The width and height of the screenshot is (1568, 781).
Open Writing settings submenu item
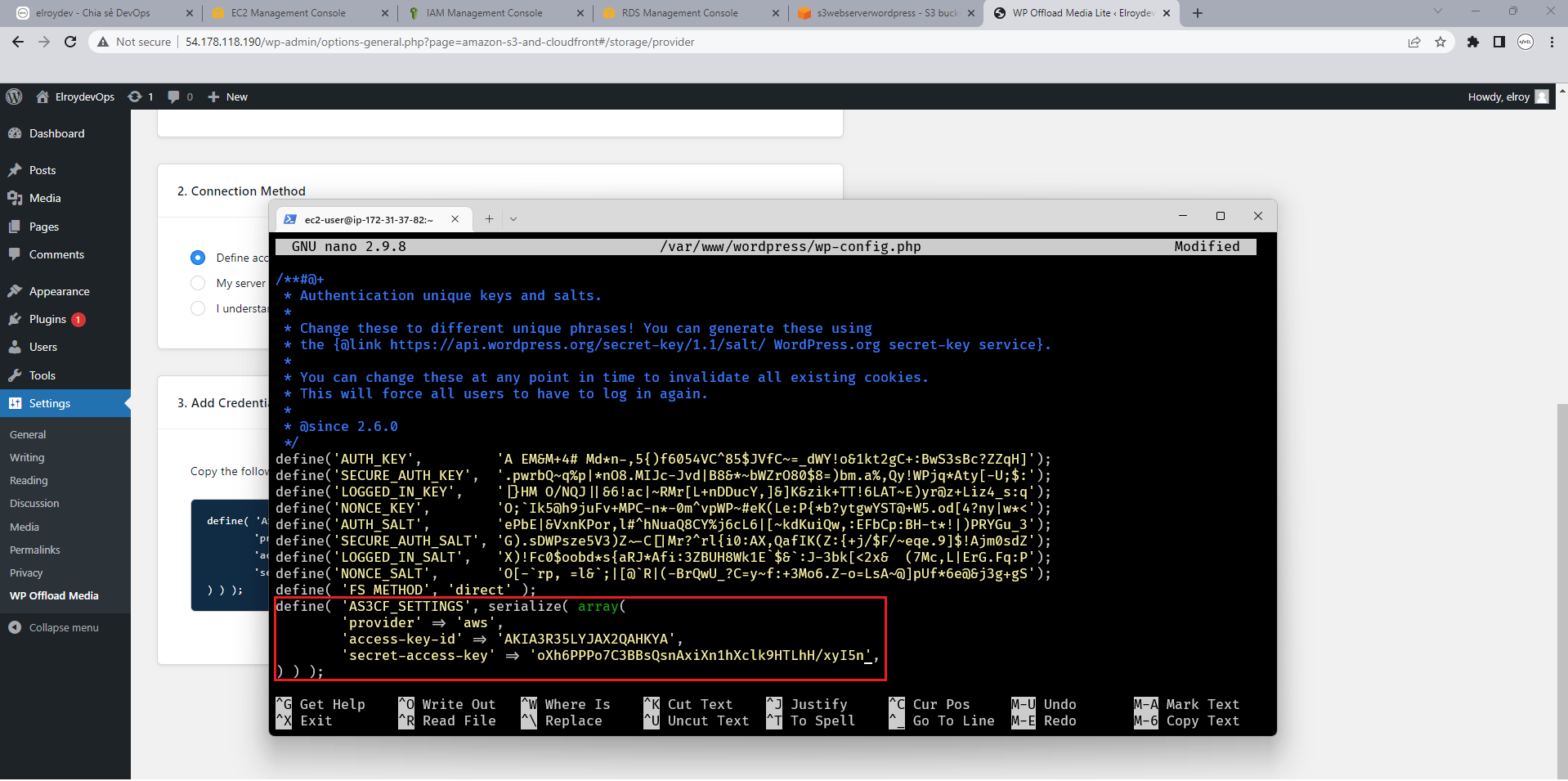point(27,457)
